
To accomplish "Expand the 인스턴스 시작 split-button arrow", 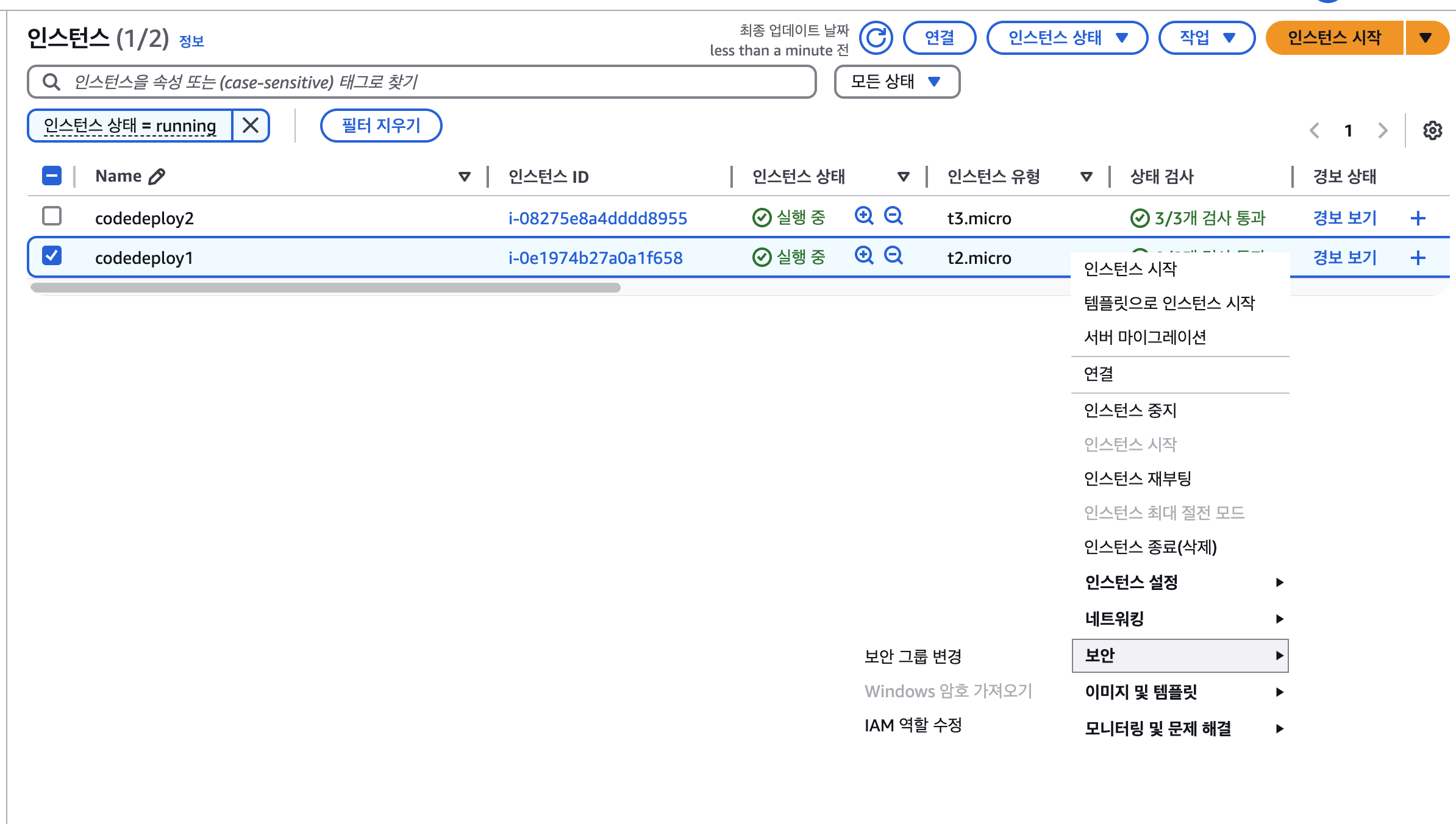I will (x=1426, y=38).
